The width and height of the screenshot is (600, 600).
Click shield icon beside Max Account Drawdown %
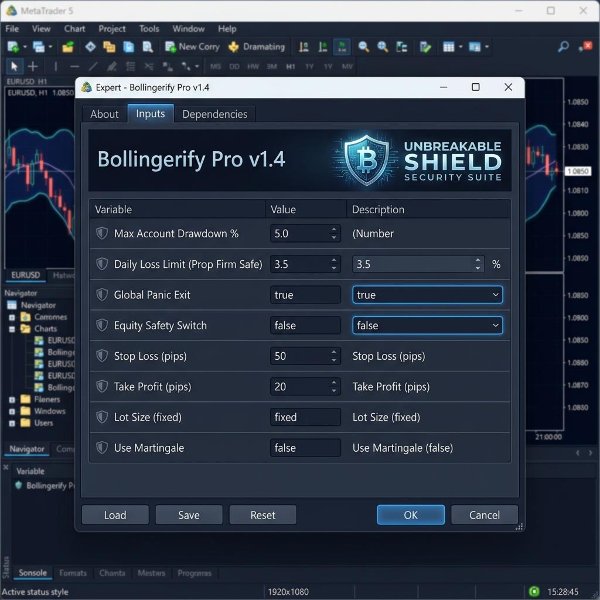coord(102,233)
